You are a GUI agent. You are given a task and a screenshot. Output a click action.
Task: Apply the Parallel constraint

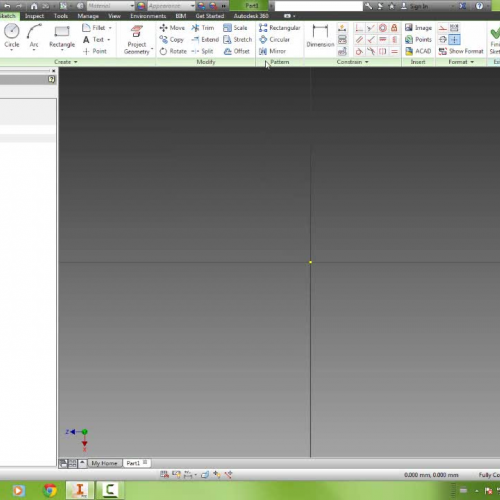click(359, 40)
